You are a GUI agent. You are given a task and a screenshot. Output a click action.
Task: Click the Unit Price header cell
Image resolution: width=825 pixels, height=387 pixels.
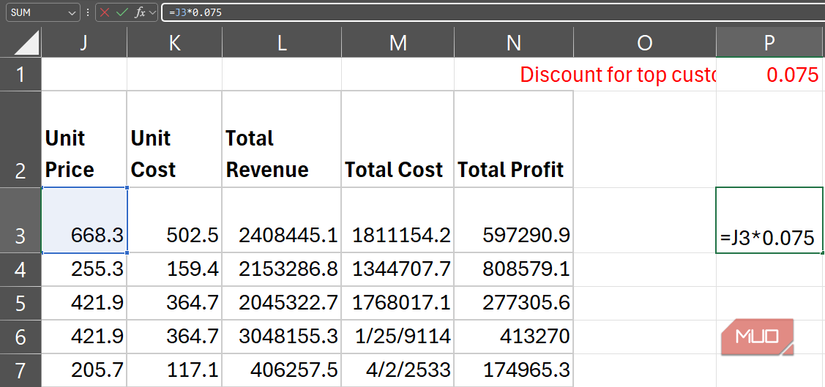[x=84, y=139]
